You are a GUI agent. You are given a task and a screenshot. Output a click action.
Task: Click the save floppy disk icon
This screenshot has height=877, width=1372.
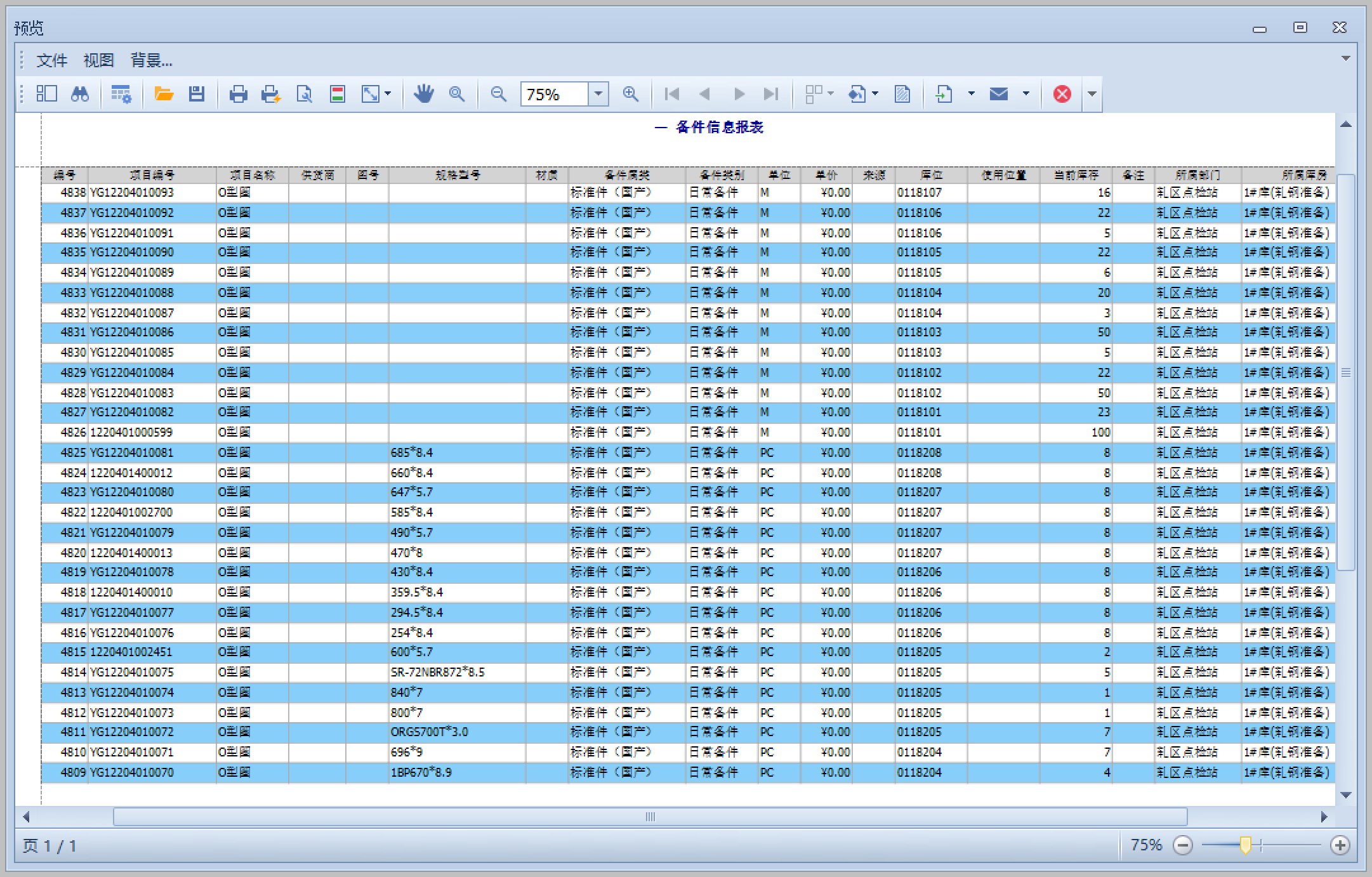(x=197, y=94)
